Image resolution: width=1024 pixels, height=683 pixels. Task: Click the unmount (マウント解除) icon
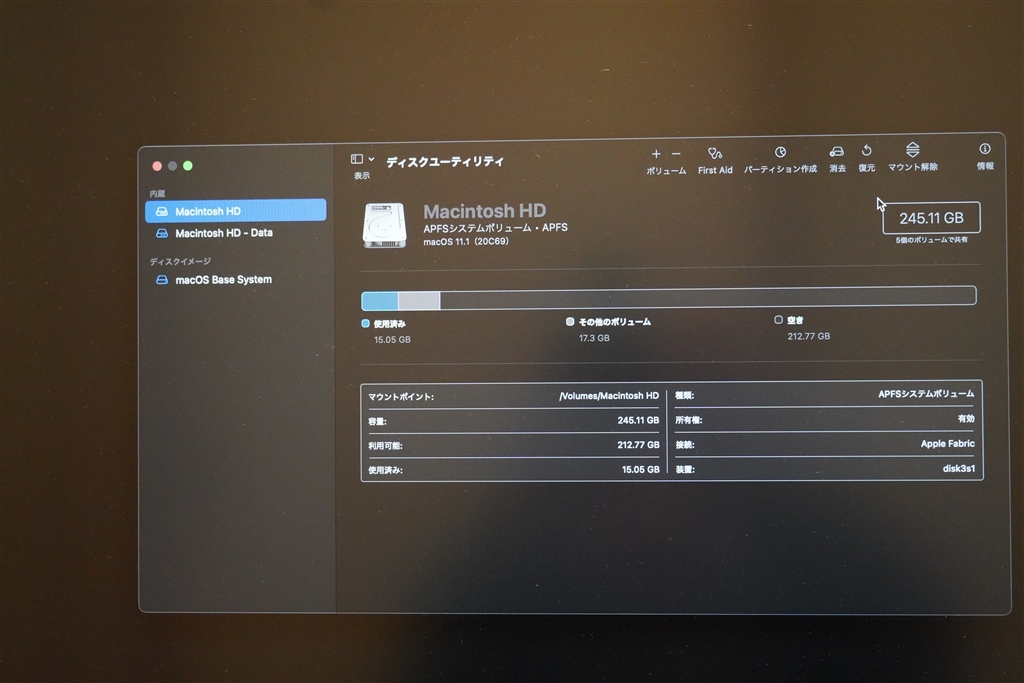[x=912, y=150]
